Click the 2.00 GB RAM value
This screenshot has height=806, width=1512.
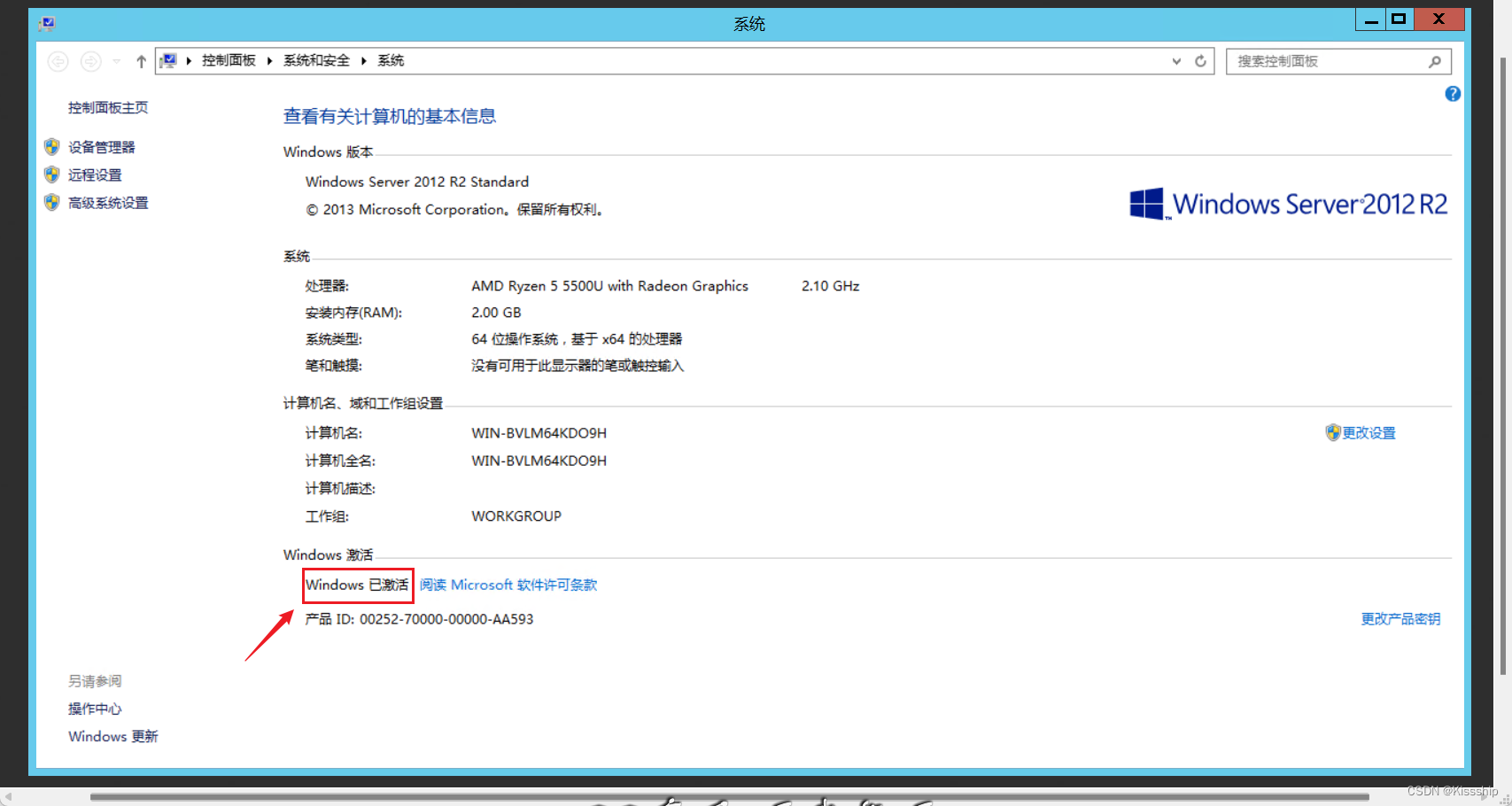pyautogui.click(x=496, y=313)
